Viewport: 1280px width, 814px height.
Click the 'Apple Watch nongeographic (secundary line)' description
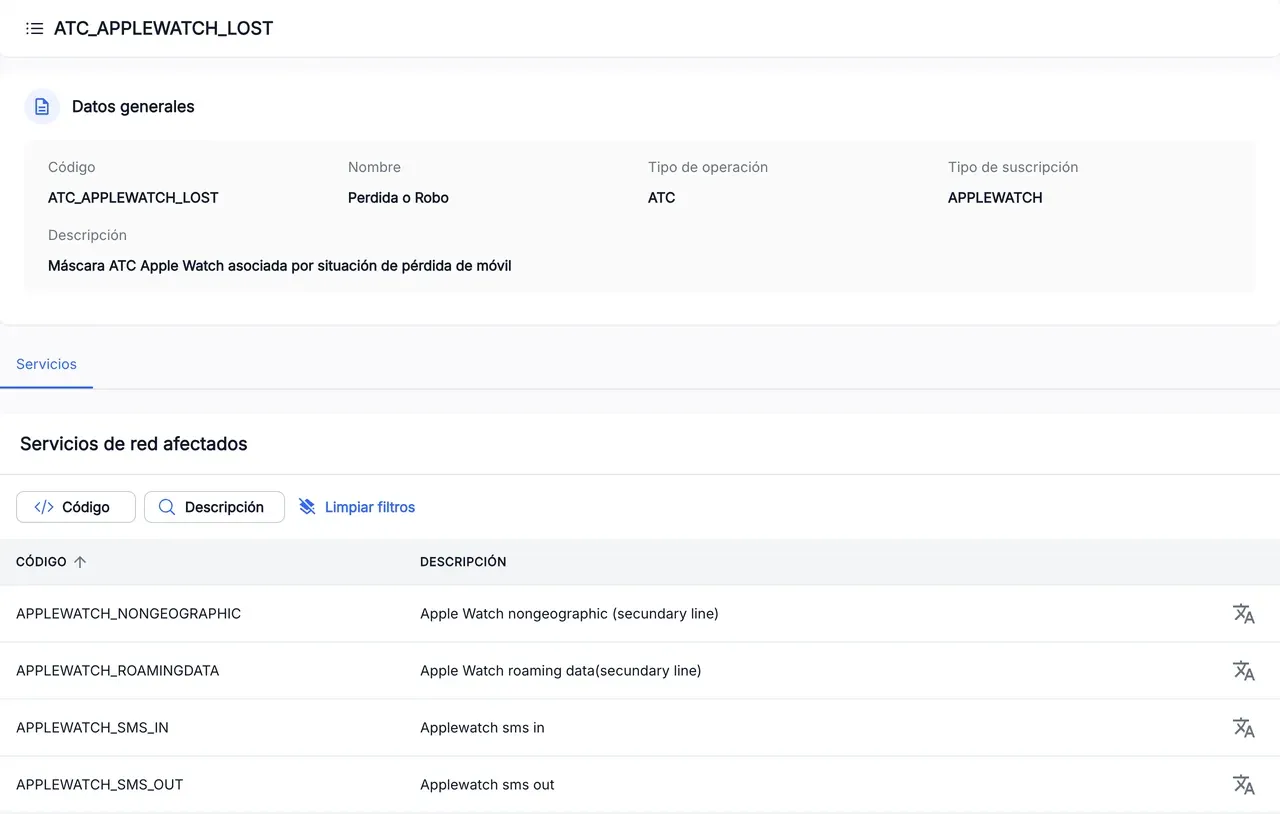(569, 614)
